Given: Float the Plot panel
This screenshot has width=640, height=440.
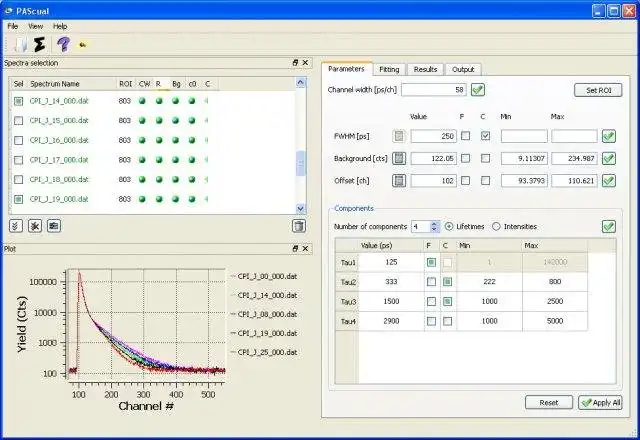Looking at the screenshot, I should click(x=295, y=248).
